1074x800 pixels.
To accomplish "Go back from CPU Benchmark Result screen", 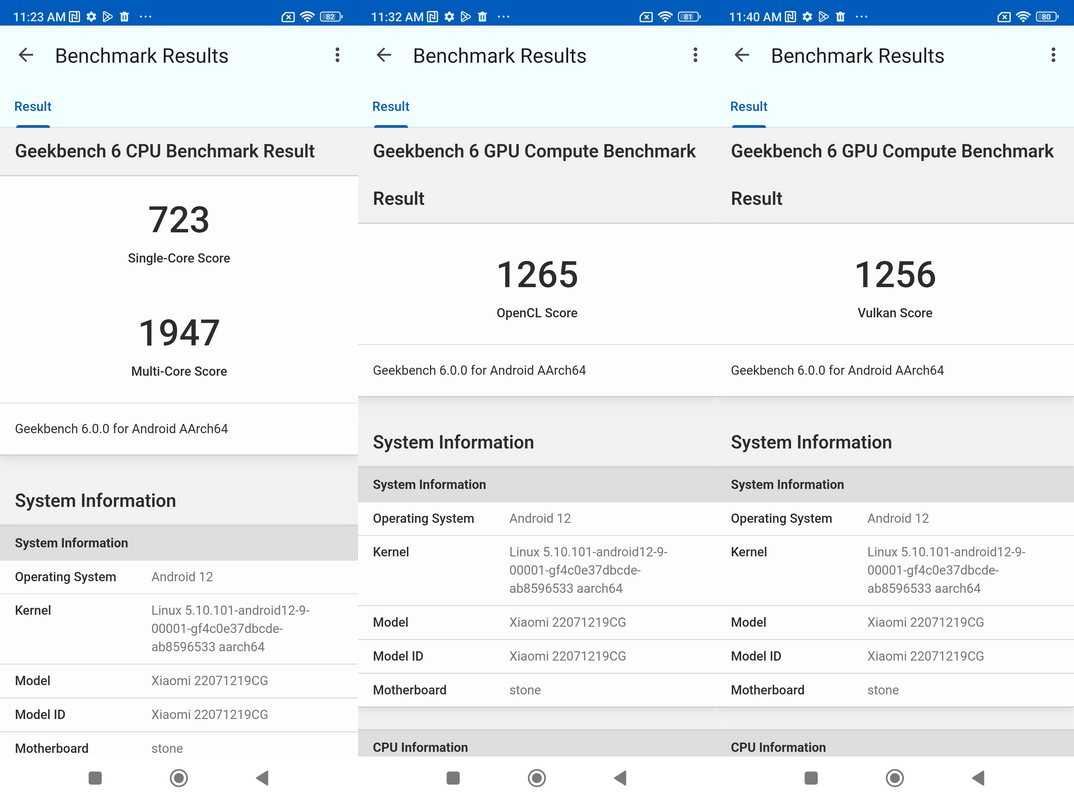I will pos(26,55).
